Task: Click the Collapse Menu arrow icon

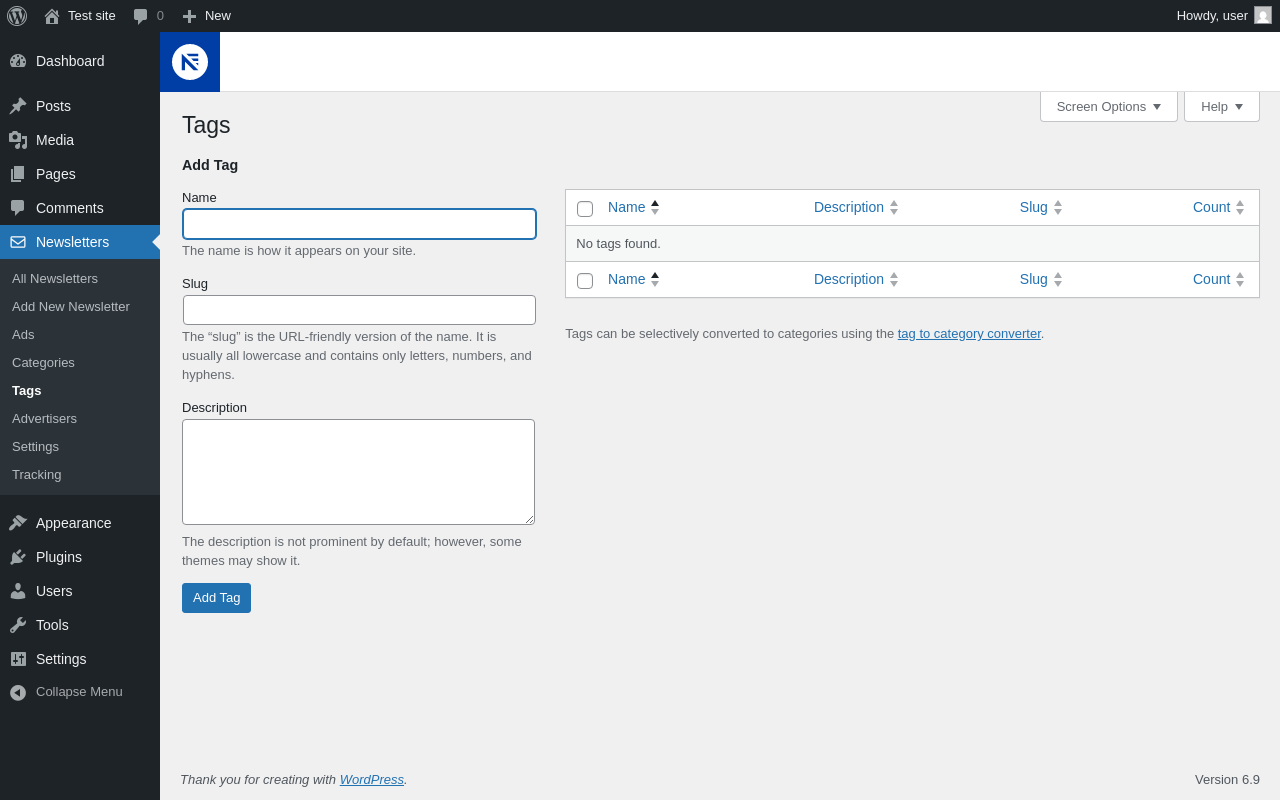Action: (18, 692)
